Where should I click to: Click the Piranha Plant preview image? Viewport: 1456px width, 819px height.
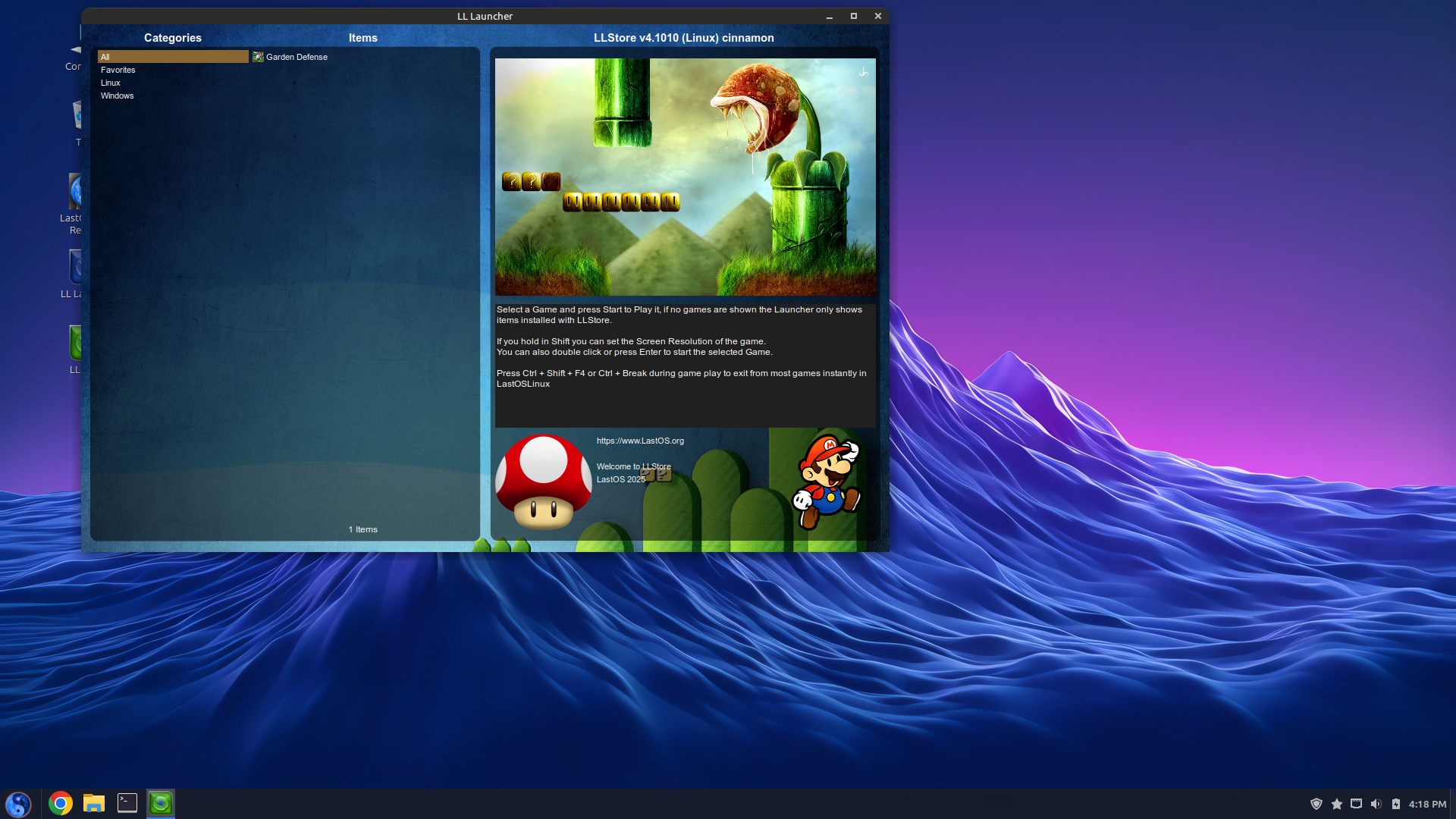685,177
